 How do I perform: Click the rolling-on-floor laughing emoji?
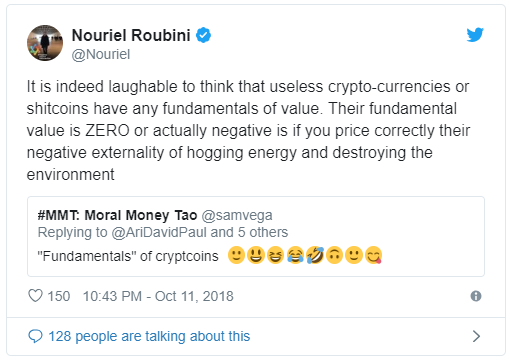[315, 255]
